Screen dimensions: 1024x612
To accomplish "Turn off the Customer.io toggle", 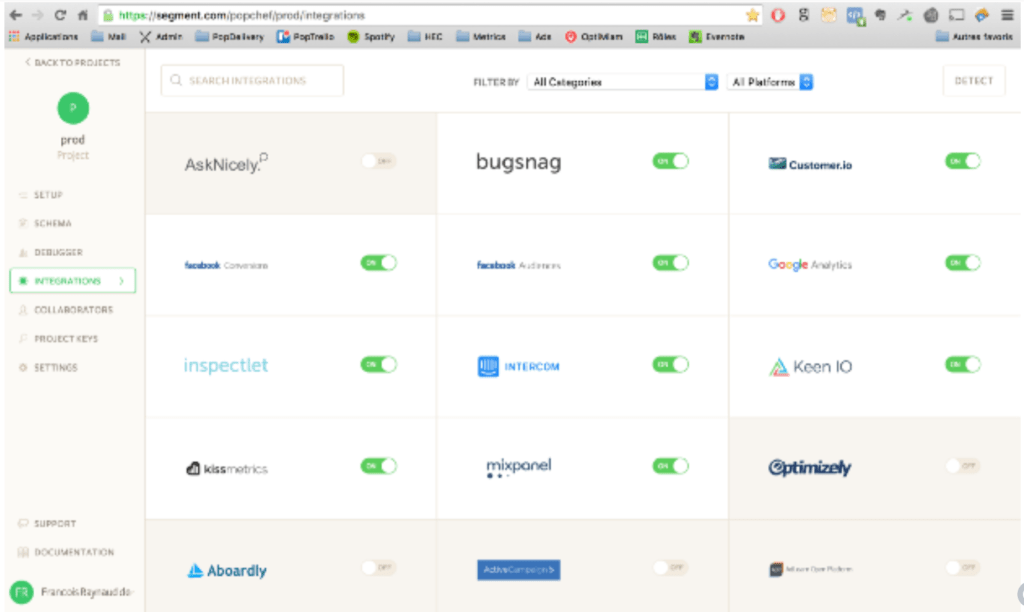I will pos(963,161).
